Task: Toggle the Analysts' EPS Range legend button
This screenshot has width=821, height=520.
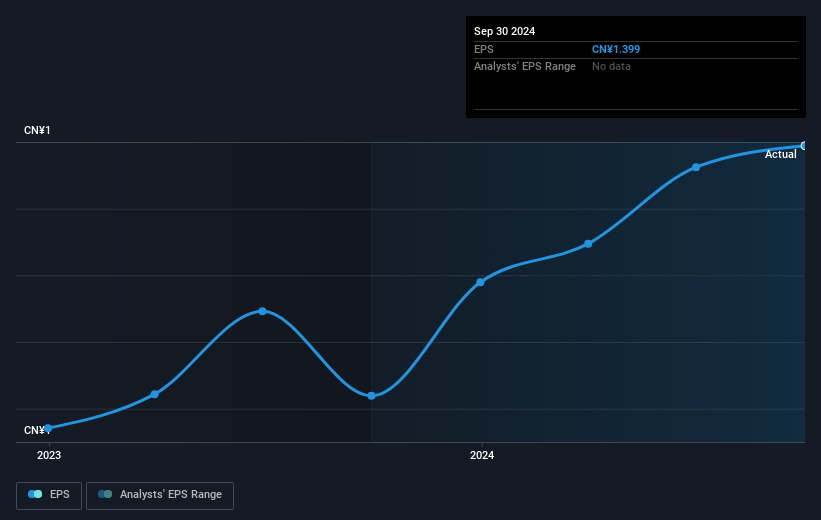Action: point(160,495)
